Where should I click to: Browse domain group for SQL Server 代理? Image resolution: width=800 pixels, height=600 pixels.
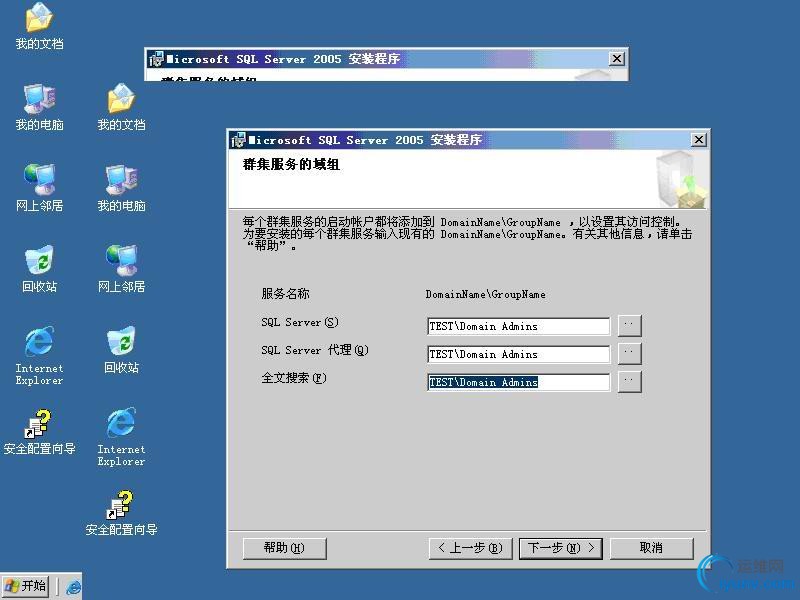click(629, 354)
